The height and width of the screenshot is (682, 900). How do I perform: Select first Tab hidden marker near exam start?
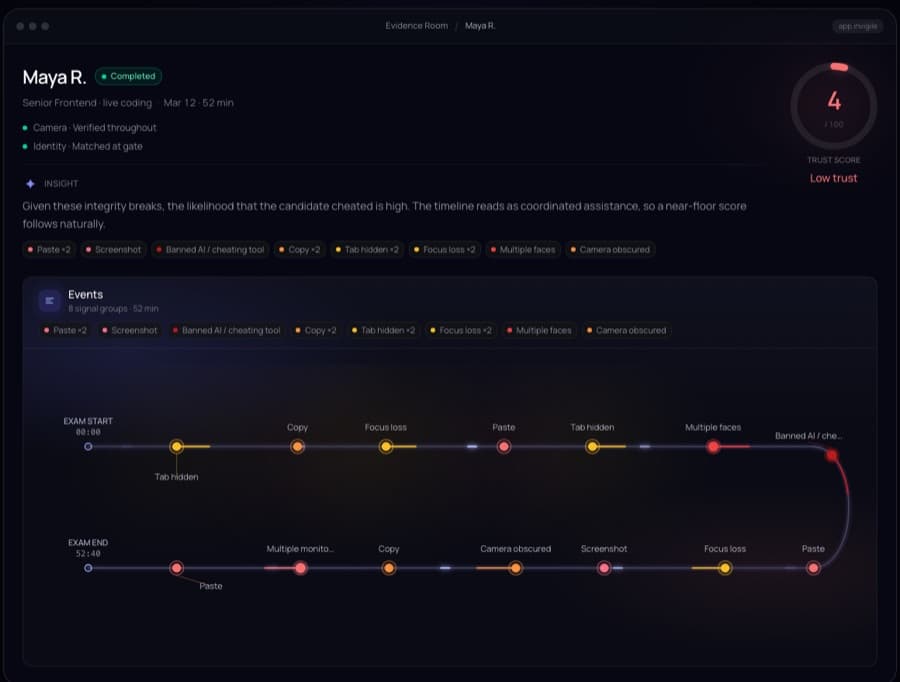pos(177,447)
